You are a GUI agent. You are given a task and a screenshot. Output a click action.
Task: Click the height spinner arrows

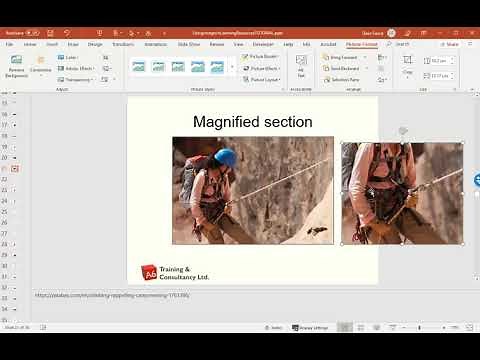452,61
